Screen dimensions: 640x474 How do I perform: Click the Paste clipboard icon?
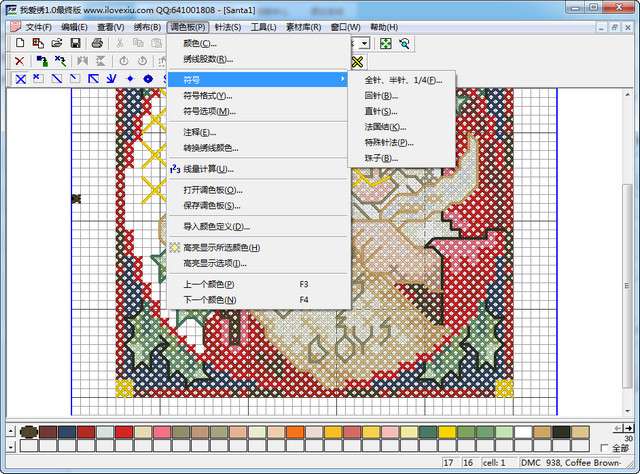[156, 43]
